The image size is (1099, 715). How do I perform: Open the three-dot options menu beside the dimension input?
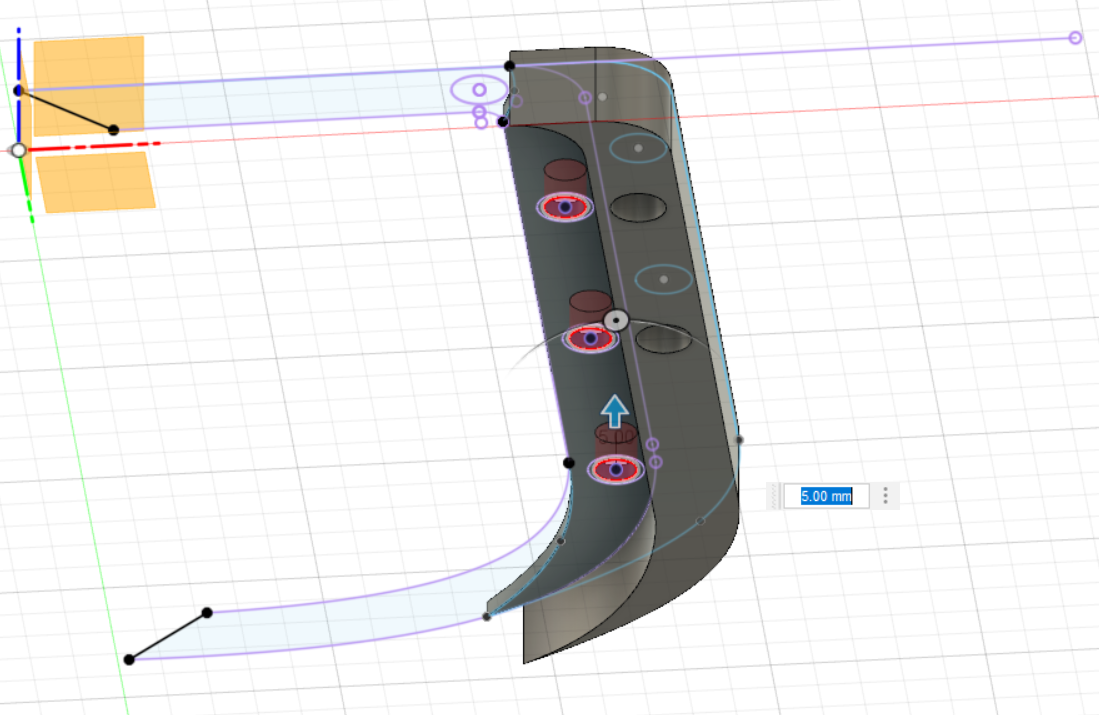coord(885,495)
